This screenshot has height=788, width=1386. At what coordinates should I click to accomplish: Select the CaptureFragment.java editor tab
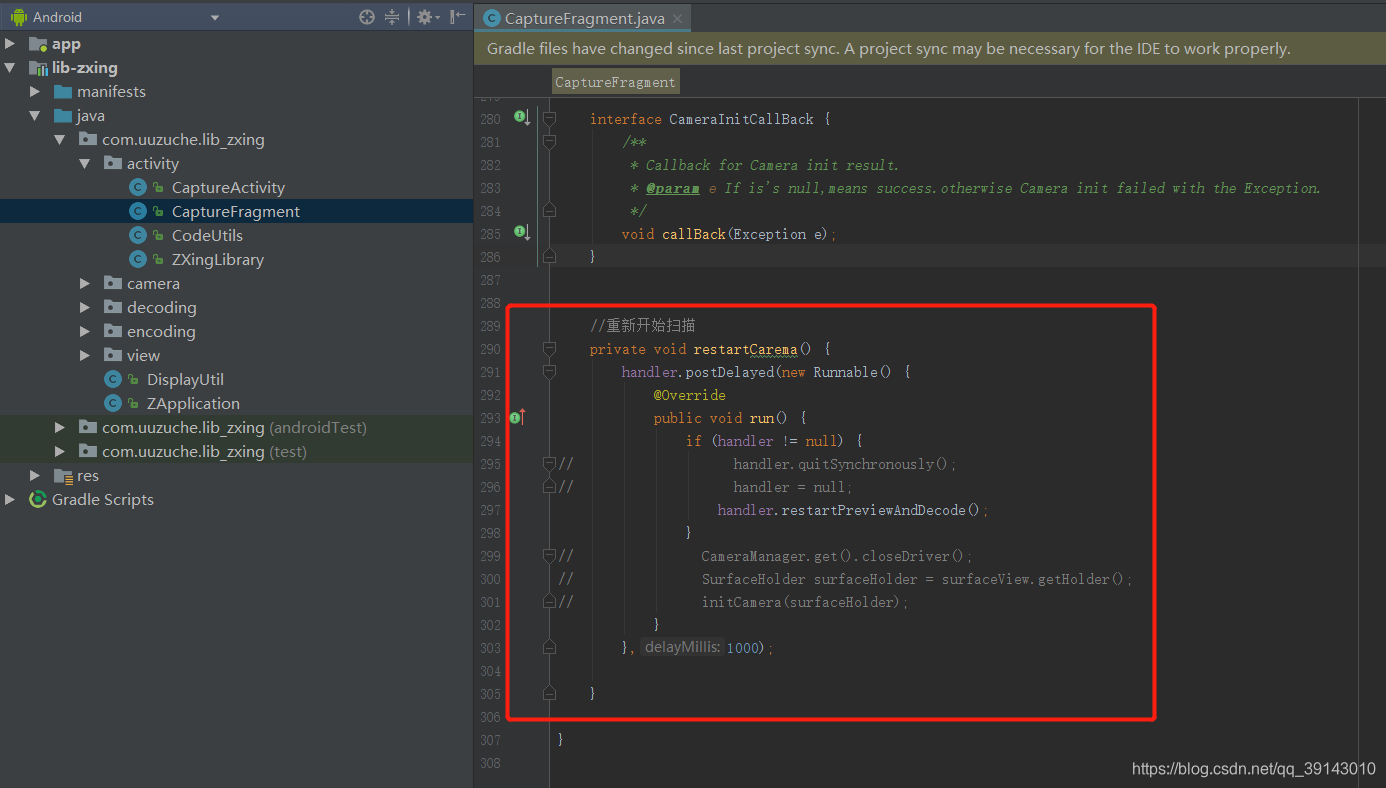pos(583,18)
